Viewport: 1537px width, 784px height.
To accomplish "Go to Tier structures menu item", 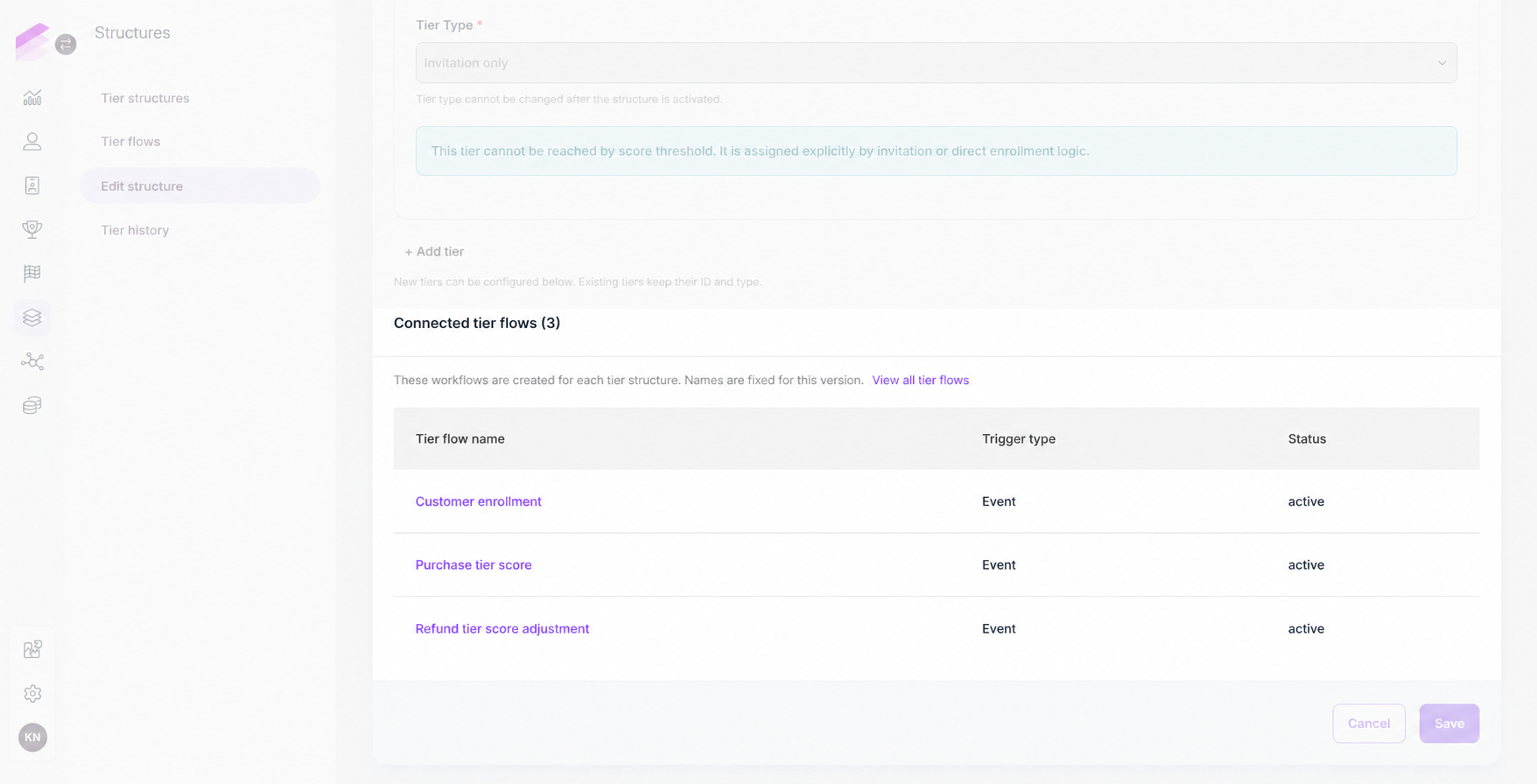I will tap(145, 98).
